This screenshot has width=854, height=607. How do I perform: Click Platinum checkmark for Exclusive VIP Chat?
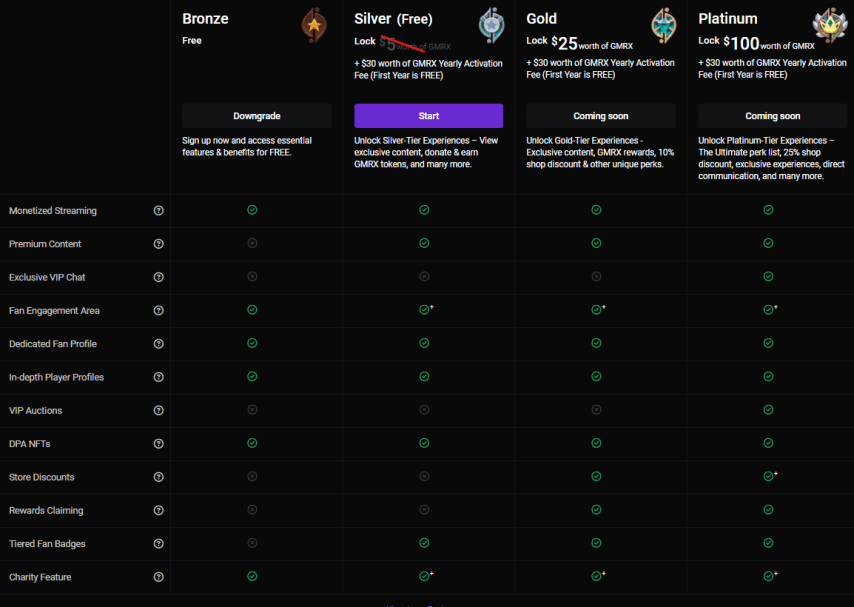pos(768,277)
